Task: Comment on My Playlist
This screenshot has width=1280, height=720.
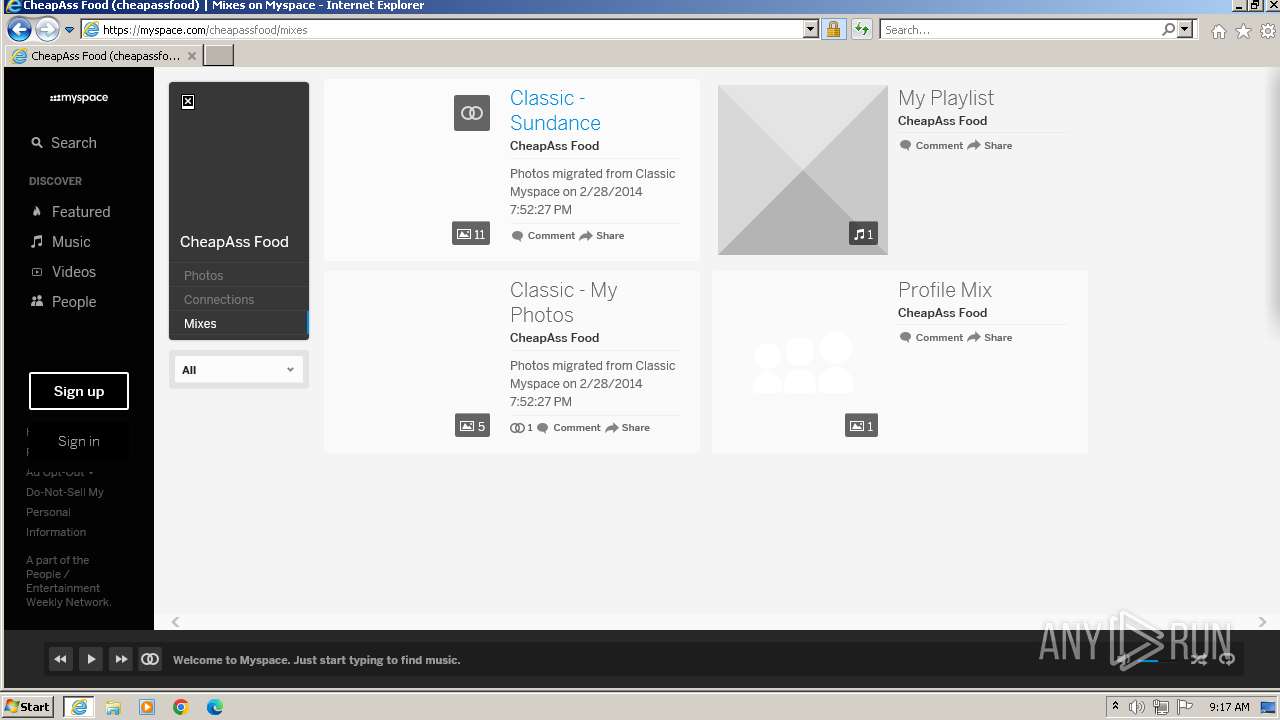Action: click(x=931, y=146)
